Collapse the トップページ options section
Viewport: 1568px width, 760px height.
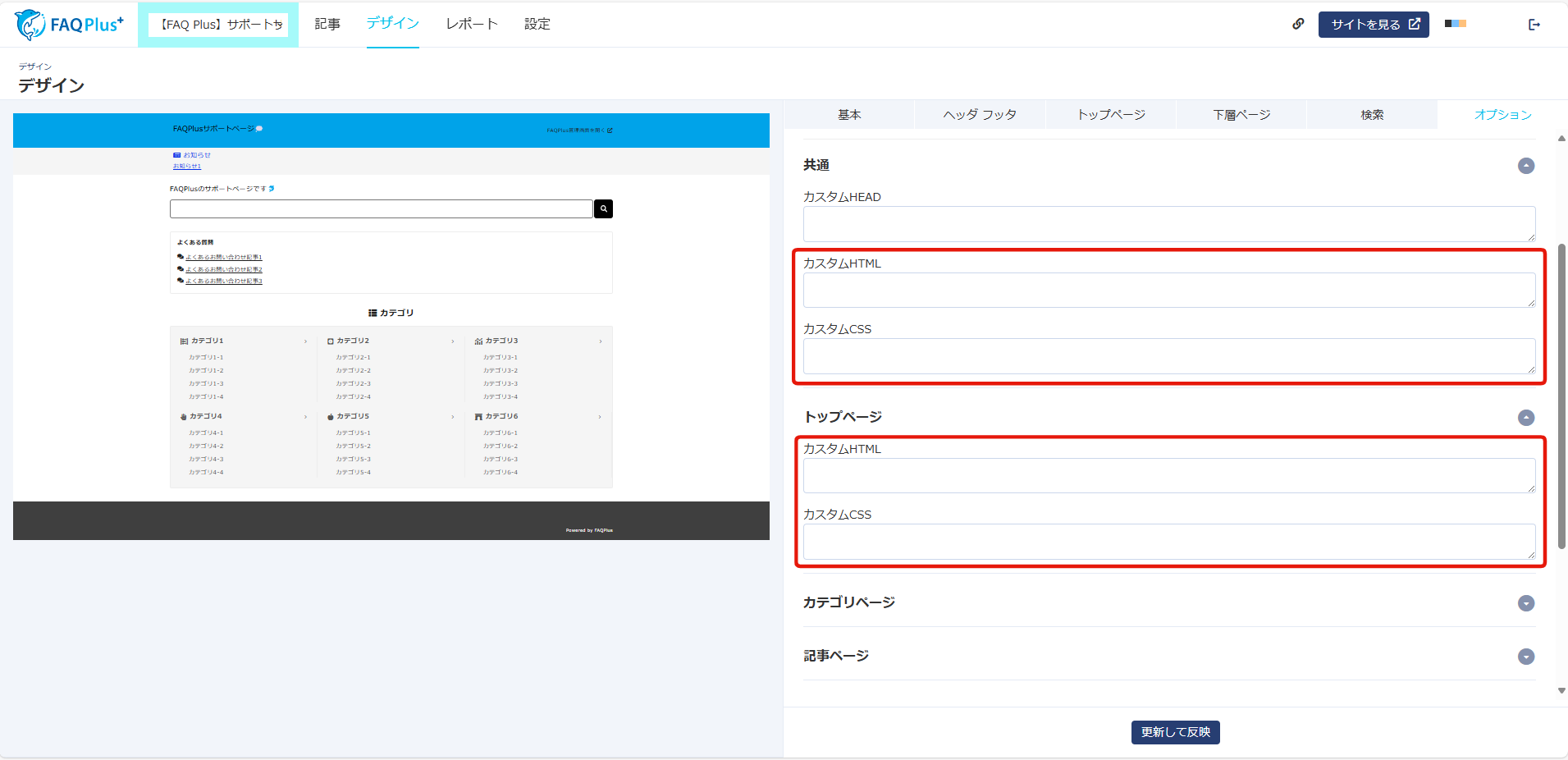tap(1526, 418)
